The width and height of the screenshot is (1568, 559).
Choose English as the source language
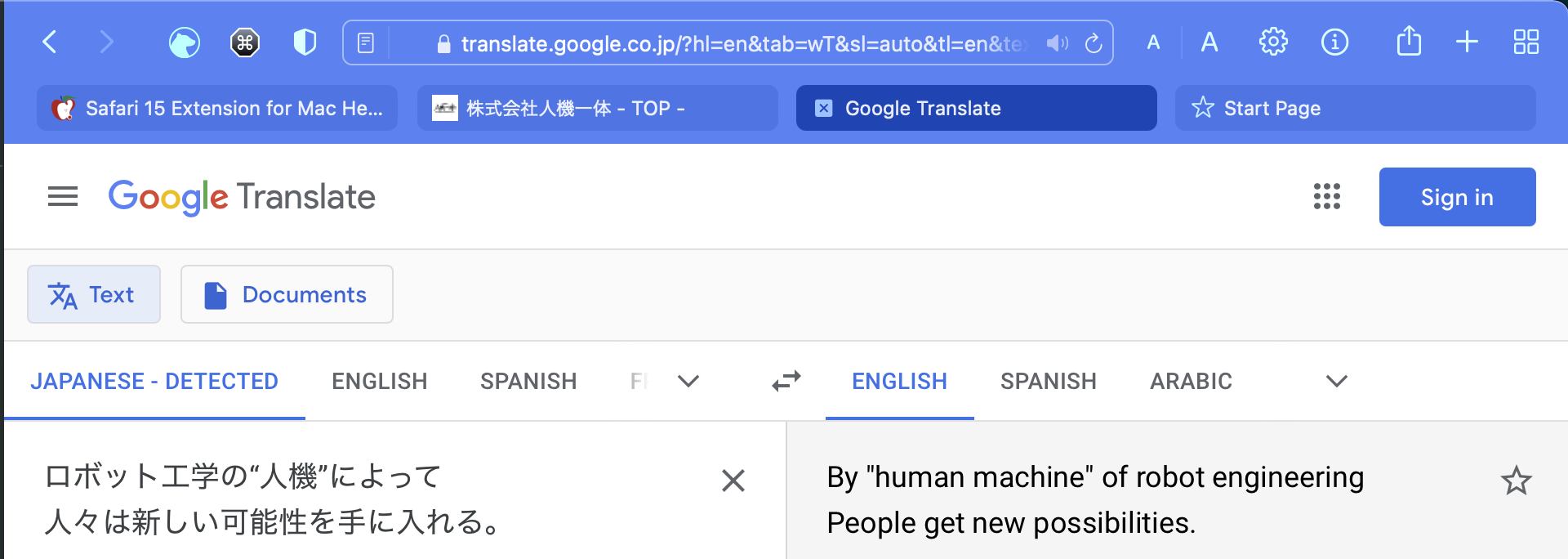[379, 381]
